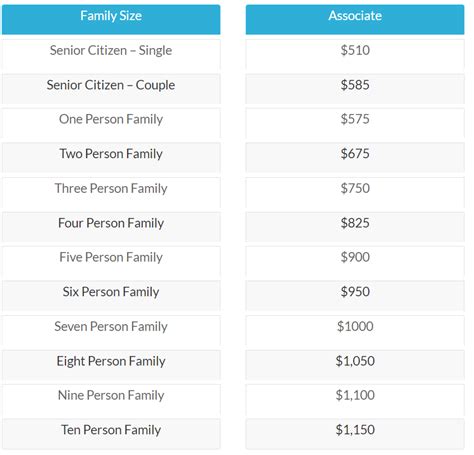The height and width of the screenshot is (455, 474).
Task: Click the Ten Person Family cell
Action: pyautogui.click(x=111, y=434)
